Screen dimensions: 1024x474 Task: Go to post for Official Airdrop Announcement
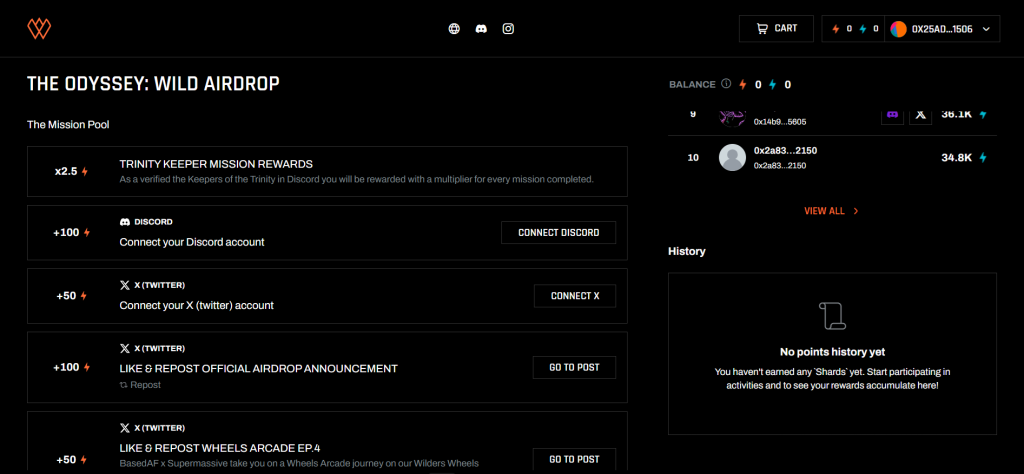pyautogui.click(x=574, y=367)
